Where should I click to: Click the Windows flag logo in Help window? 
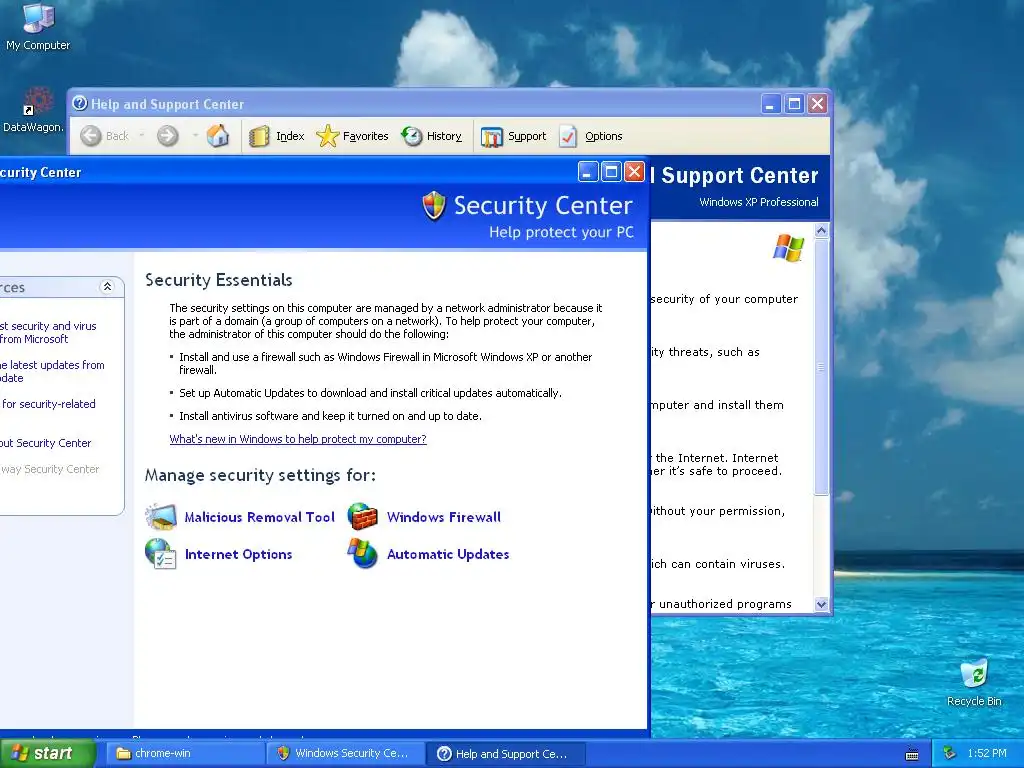(788, 248)
